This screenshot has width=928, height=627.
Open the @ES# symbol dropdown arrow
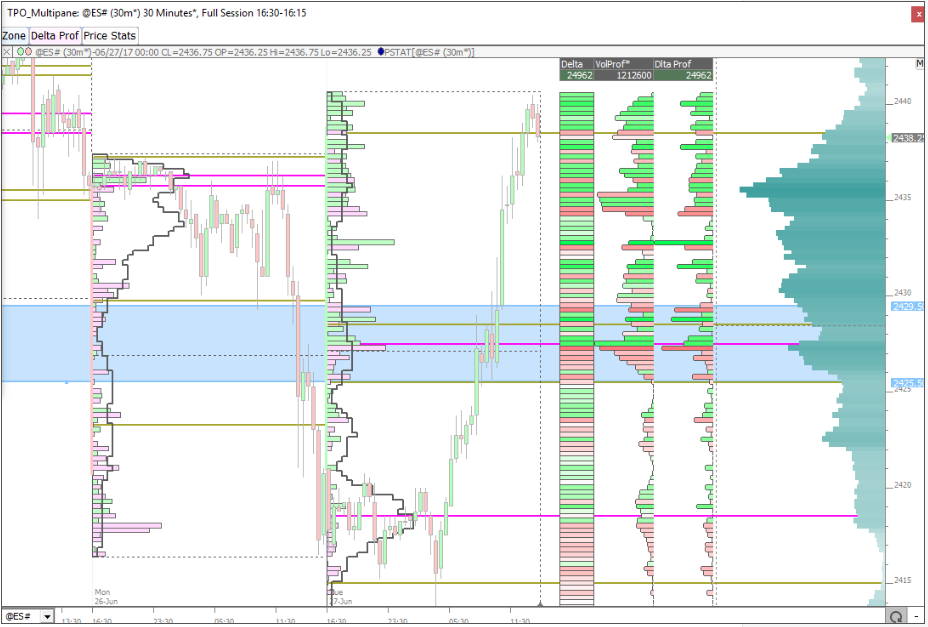46,617
